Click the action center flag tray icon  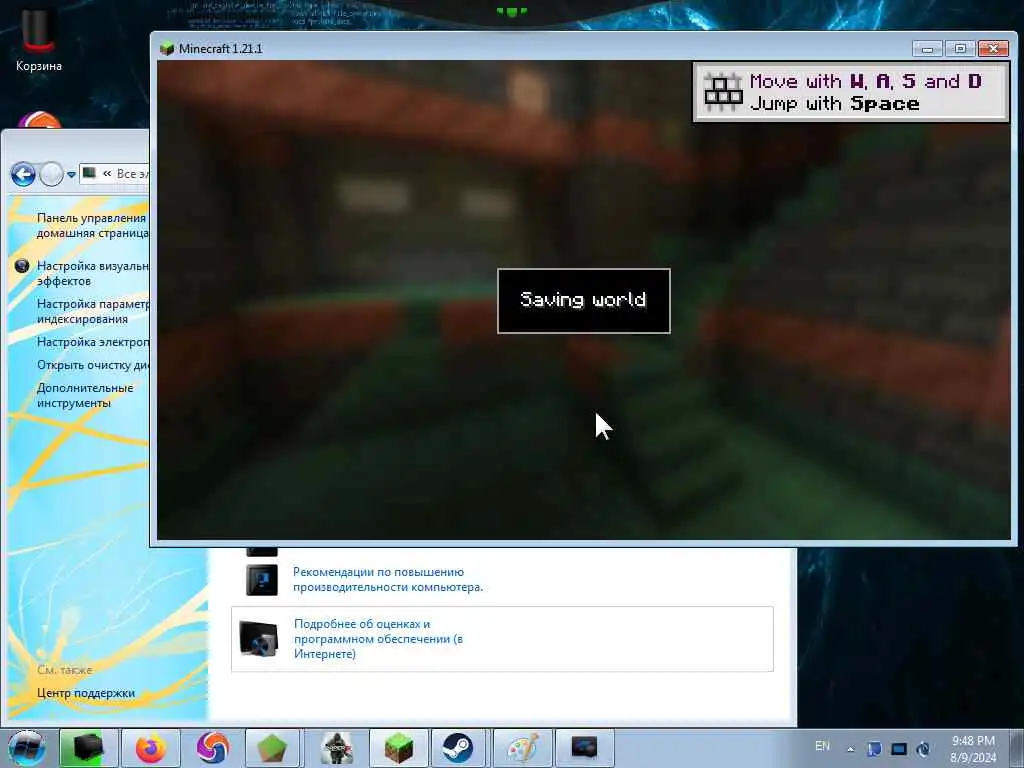pyautogui.click(x=874, y=749)
